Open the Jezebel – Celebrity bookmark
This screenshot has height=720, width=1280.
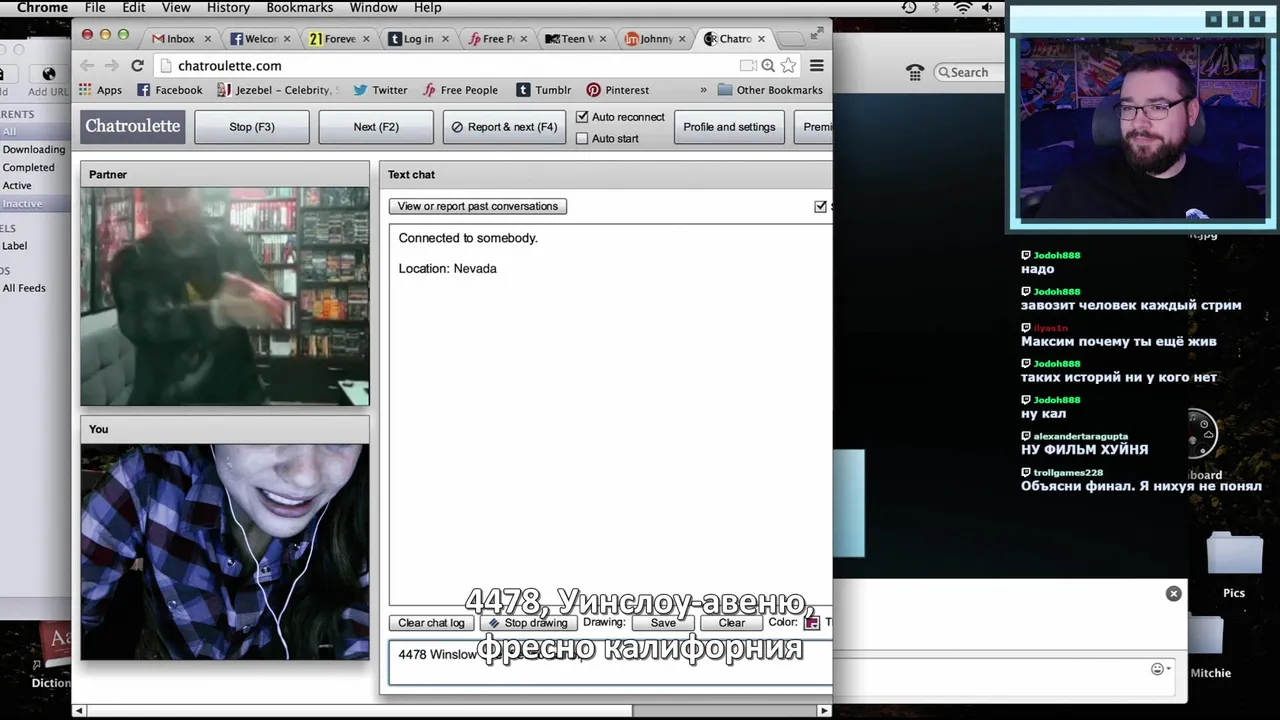[279, 90]
